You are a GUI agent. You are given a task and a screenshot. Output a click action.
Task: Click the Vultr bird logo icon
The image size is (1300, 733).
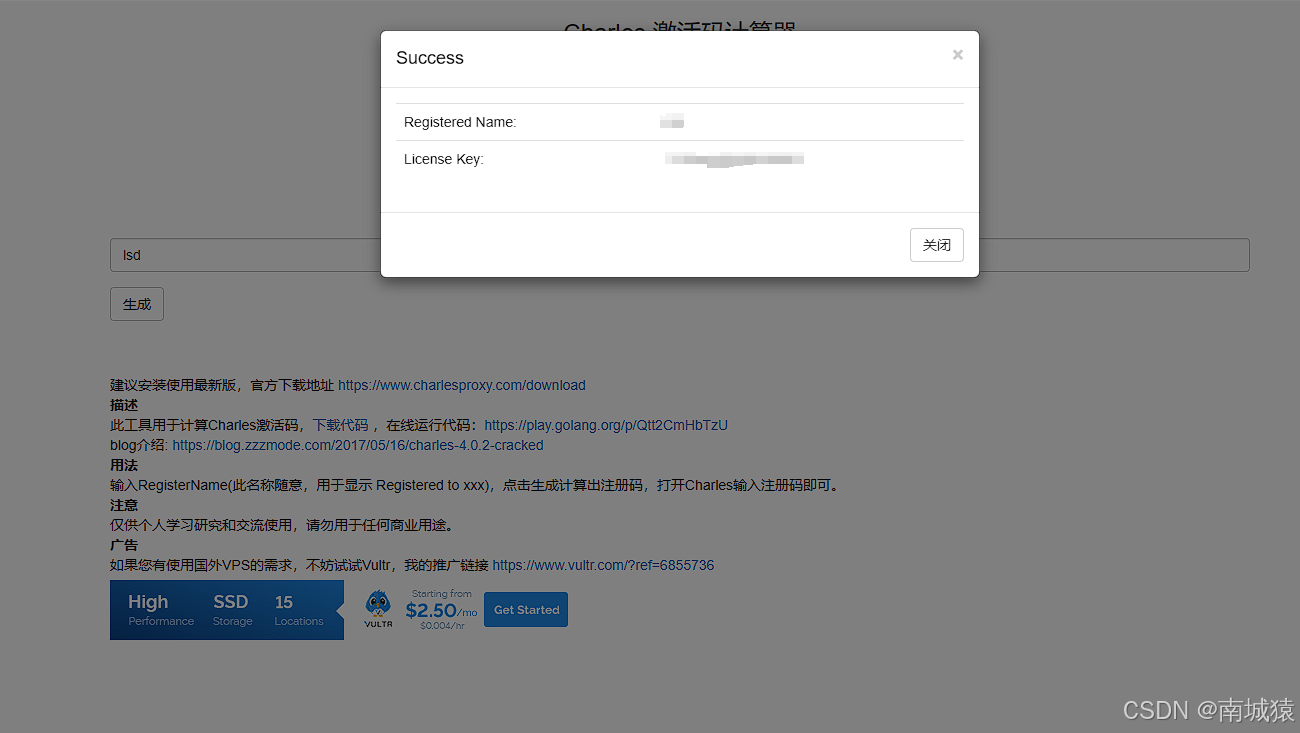(x=378, y=608)
